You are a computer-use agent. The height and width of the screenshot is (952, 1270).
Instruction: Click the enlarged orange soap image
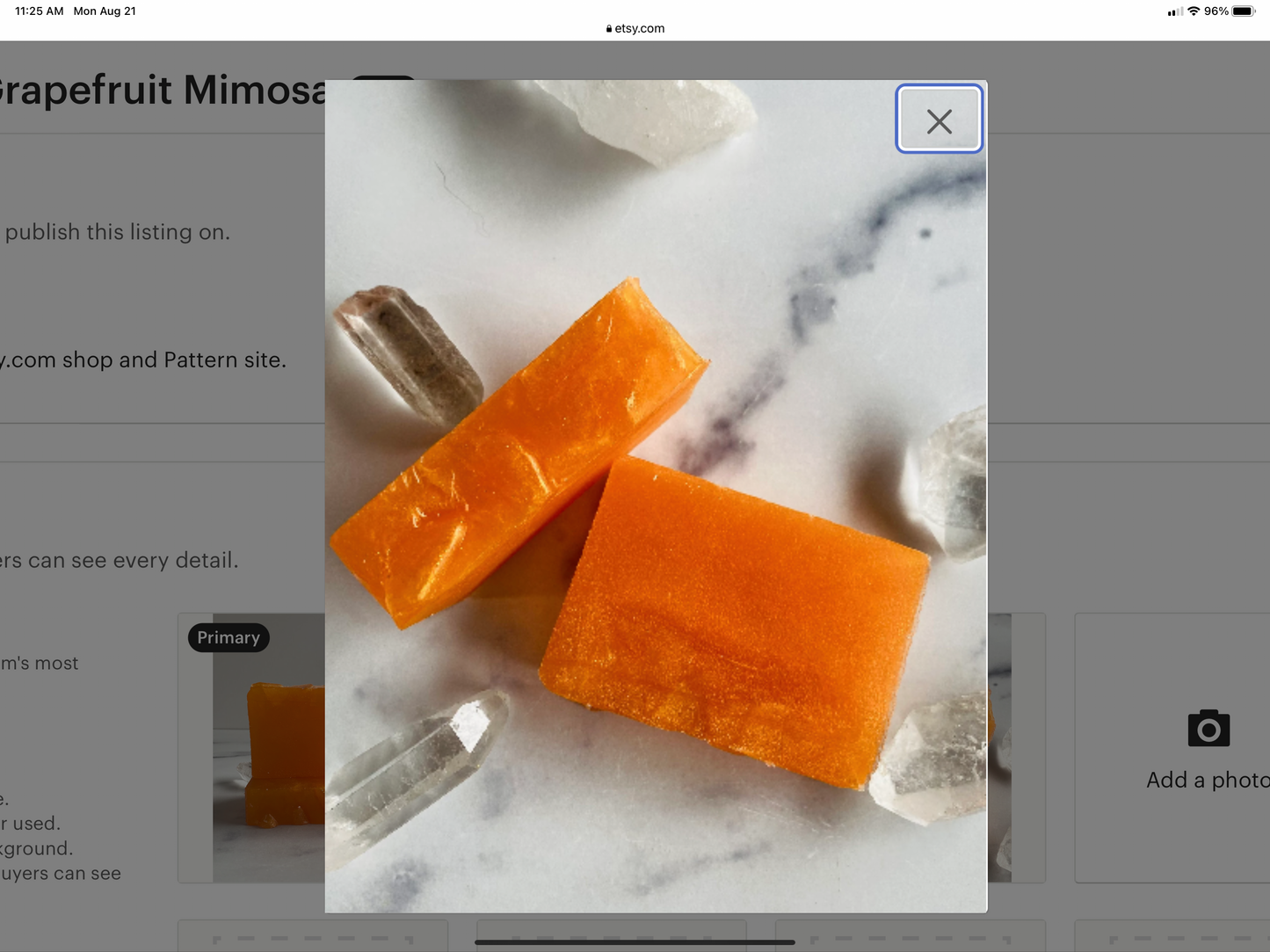coord(656,527)
